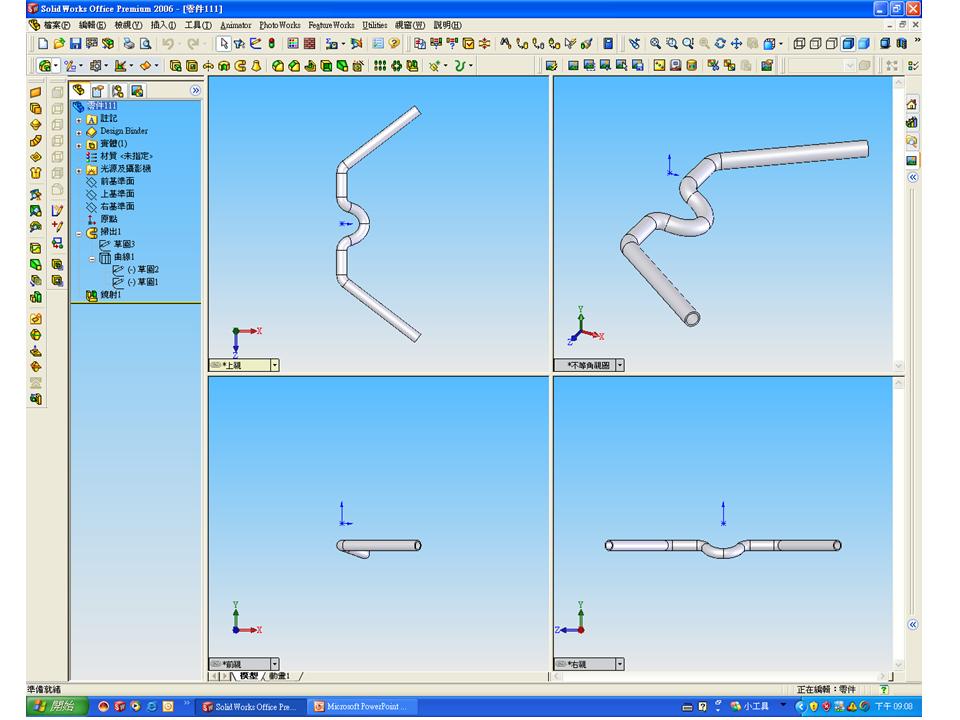Click the Shell feature icon
Viewport: 960px width, 720px height.
click(326, 66)
